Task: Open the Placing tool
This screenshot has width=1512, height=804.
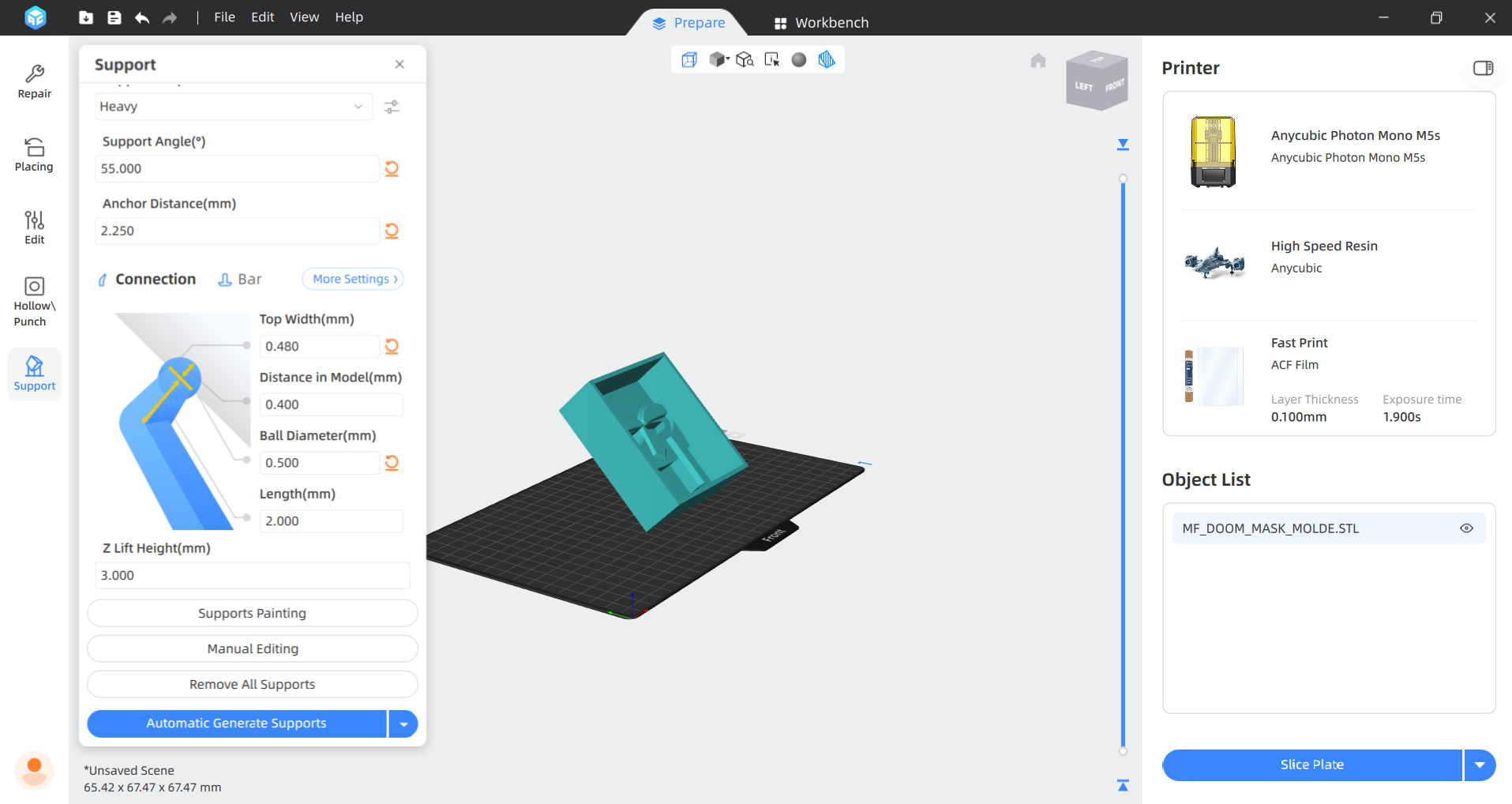Action: [35, 155]
